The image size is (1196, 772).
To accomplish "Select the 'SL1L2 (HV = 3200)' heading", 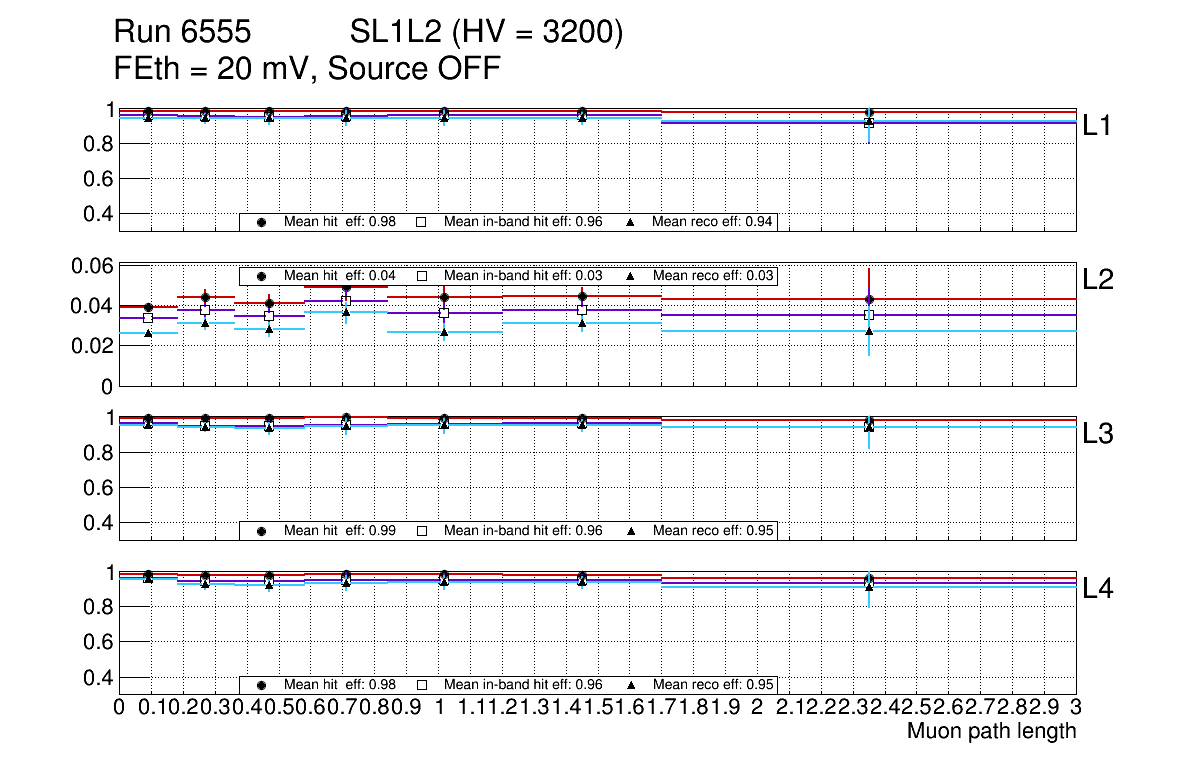I will click(x=486, y=34).
